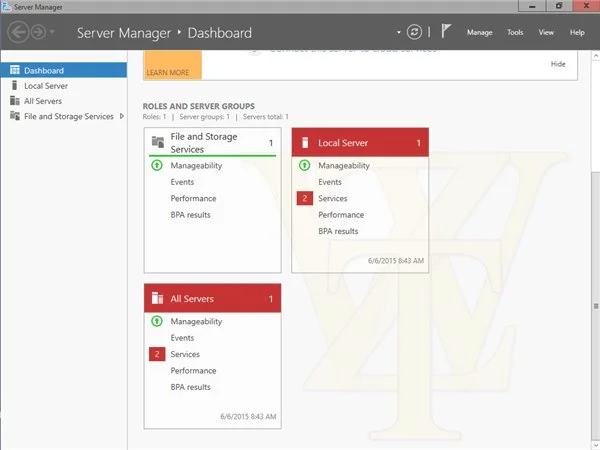
Task: Open Manageability in Local Server tile
Action: click(344, 166)
